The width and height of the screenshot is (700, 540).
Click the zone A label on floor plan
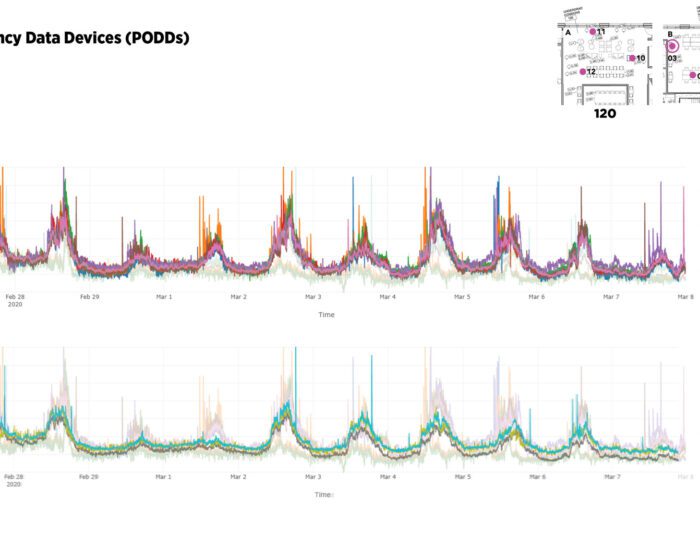[568, 33]
